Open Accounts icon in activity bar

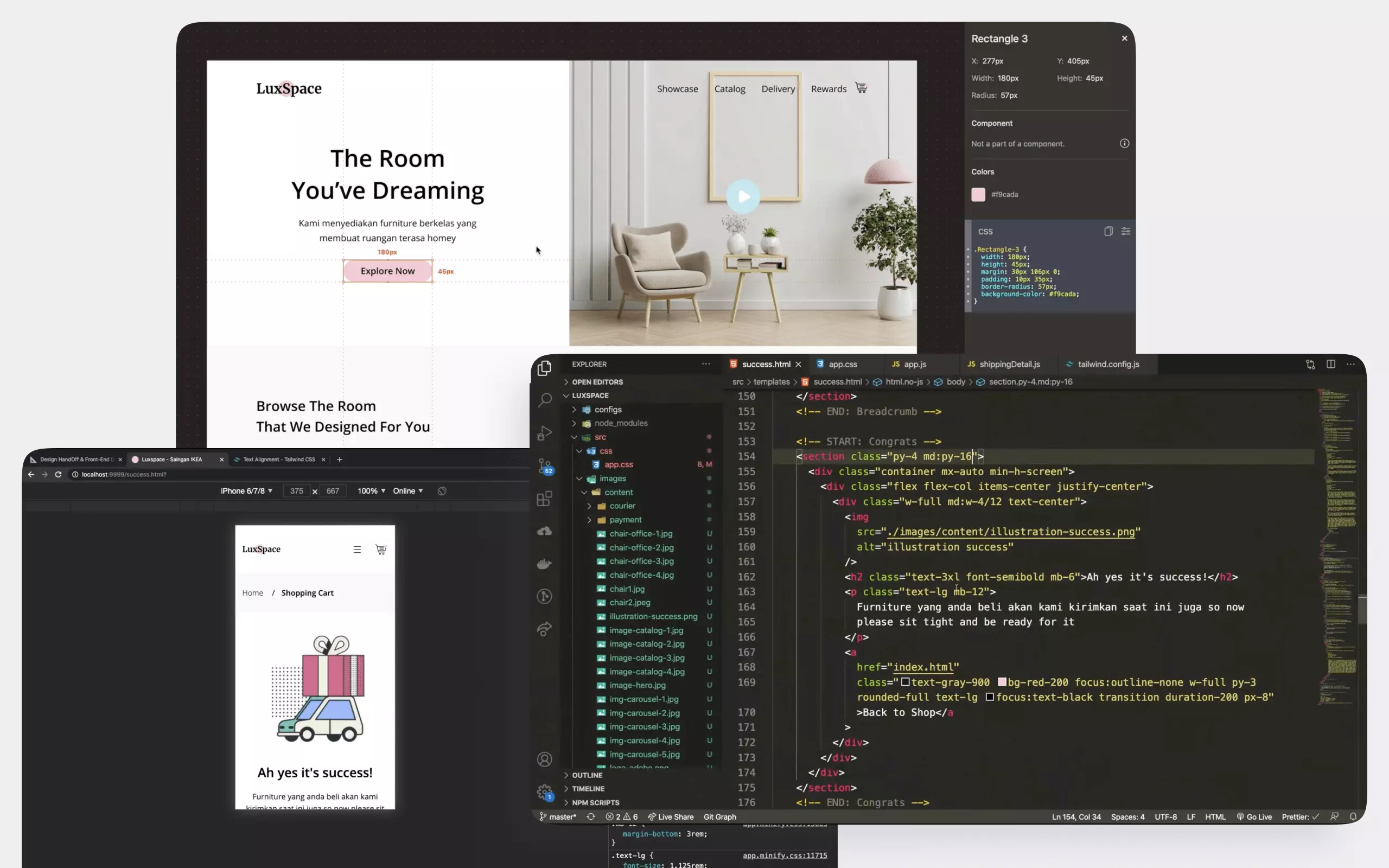point(544,759)
